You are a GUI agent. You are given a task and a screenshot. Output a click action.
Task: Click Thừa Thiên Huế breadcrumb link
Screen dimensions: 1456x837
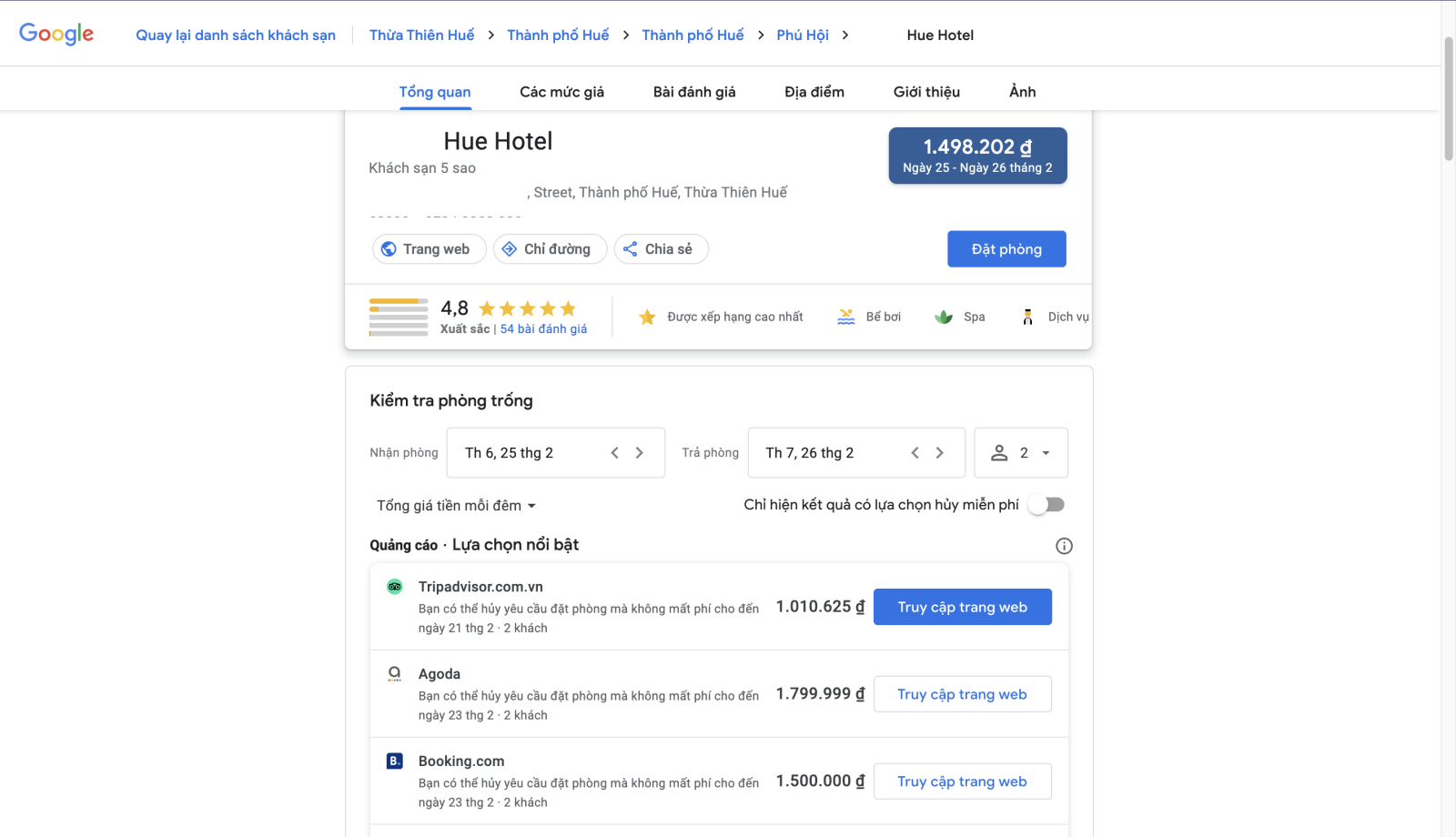coord(422,35)
